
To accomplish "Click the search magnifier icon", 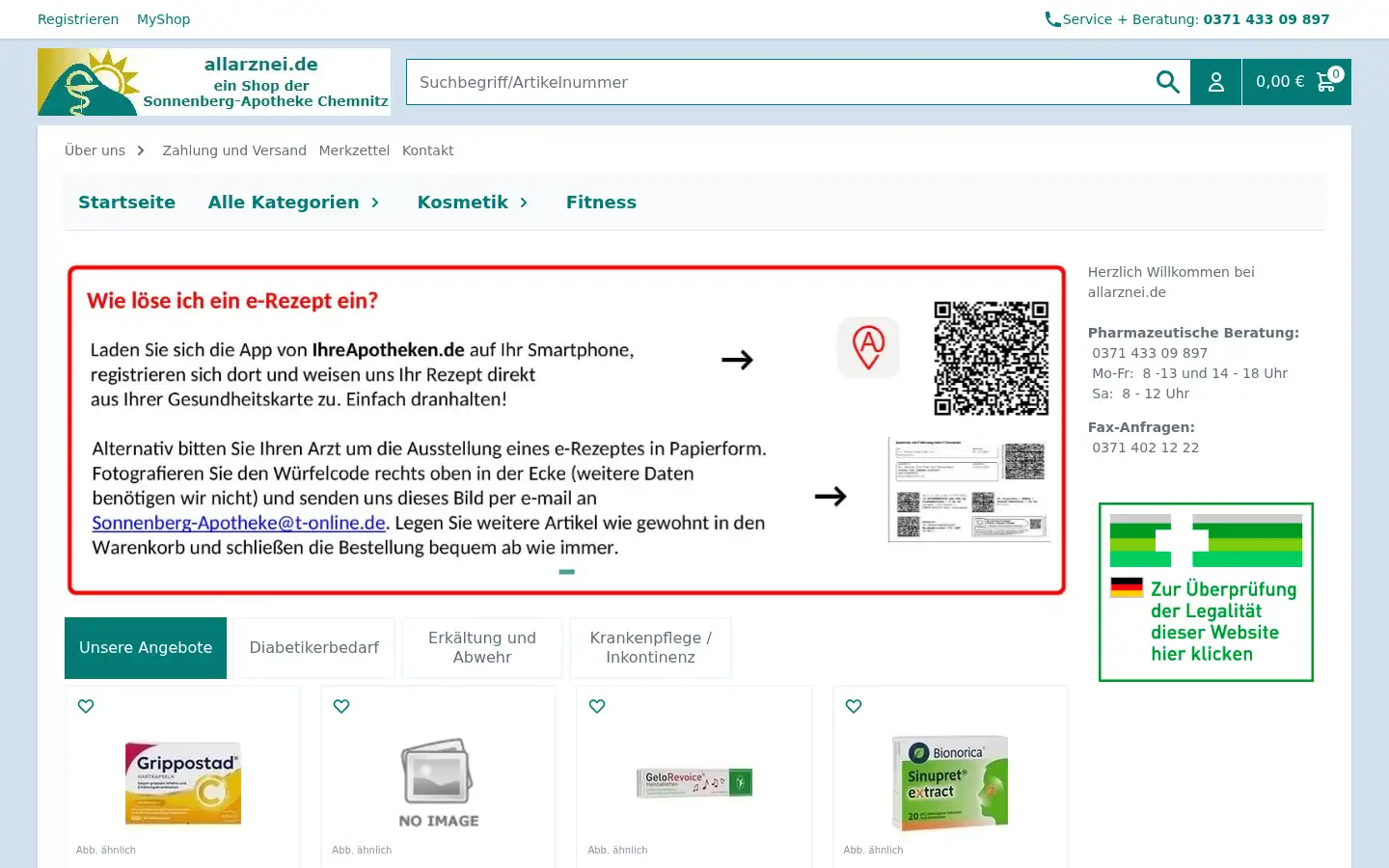I will (x=1167, y=82).
